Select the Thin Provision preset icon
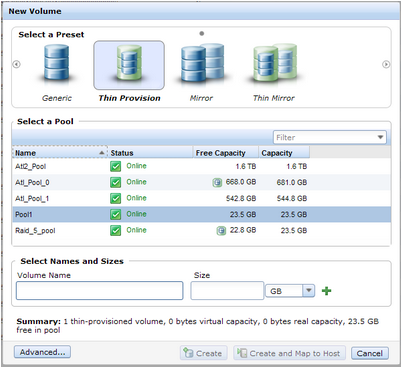Image resolution: width=402 pixels, height=368 pixels. pos(129,65)
